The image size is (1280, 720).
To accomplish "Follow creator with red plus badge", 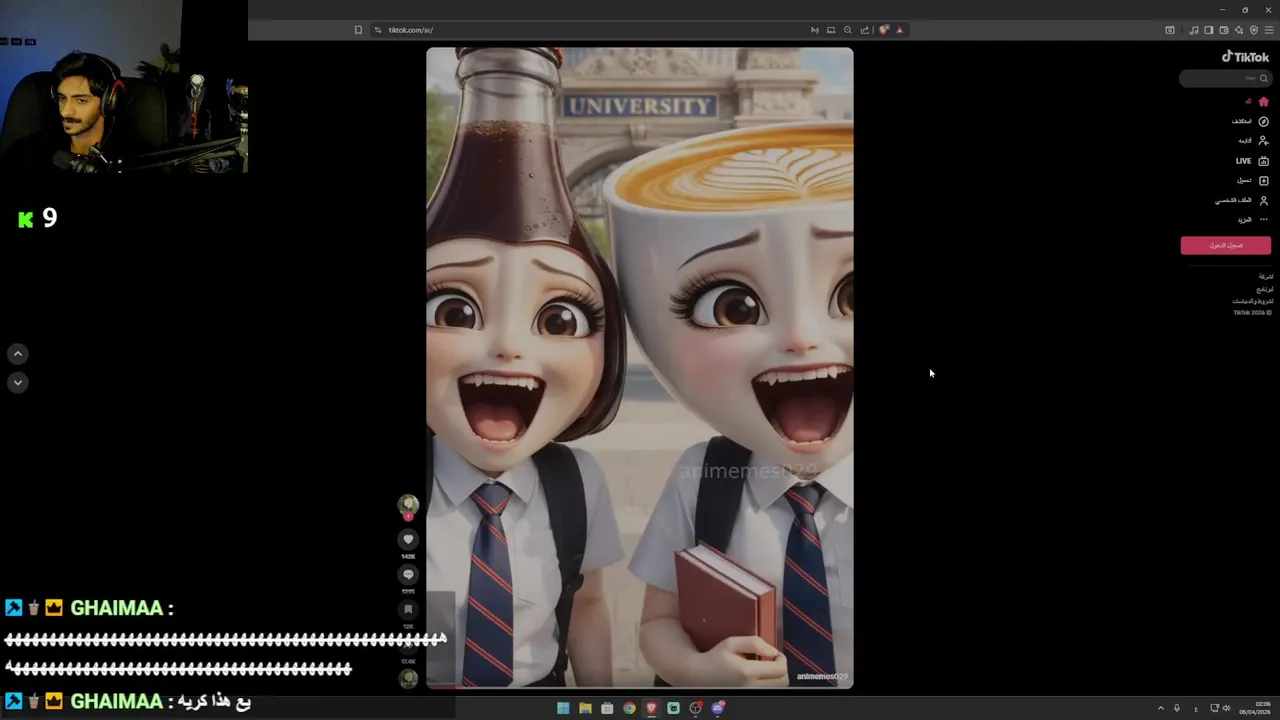I will [x=408, y=517].
